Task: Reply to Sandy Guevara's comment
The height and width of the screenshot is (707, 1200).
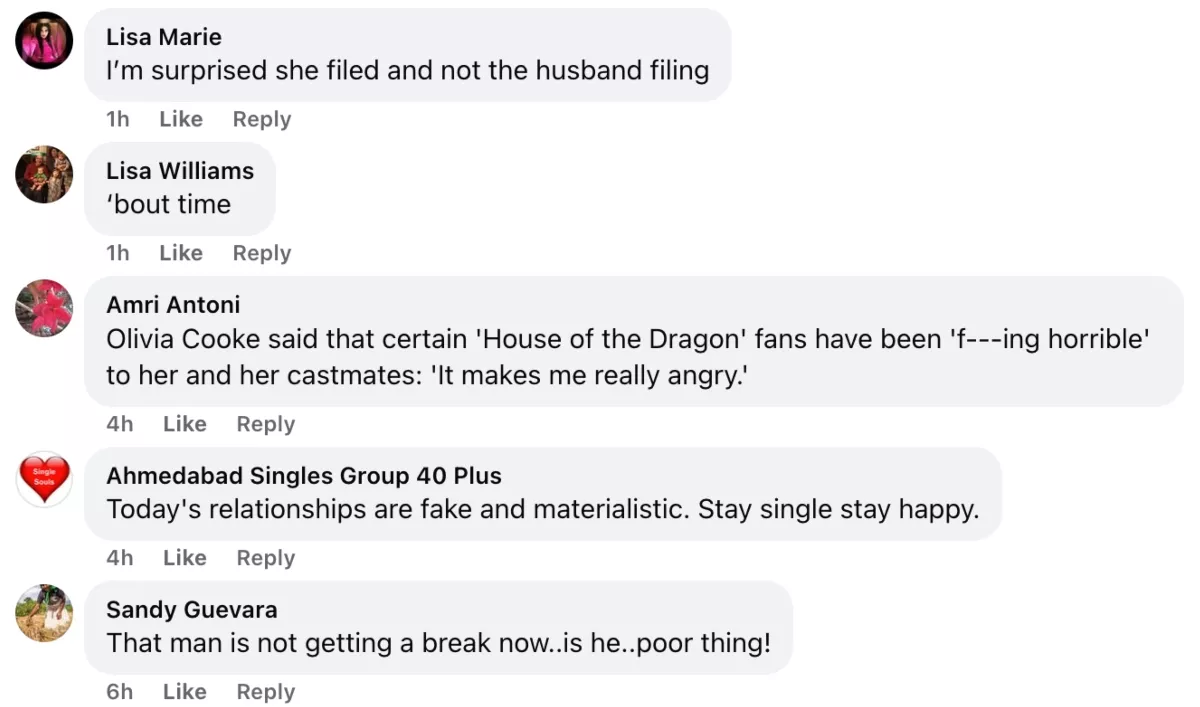Action: [266, 692]
